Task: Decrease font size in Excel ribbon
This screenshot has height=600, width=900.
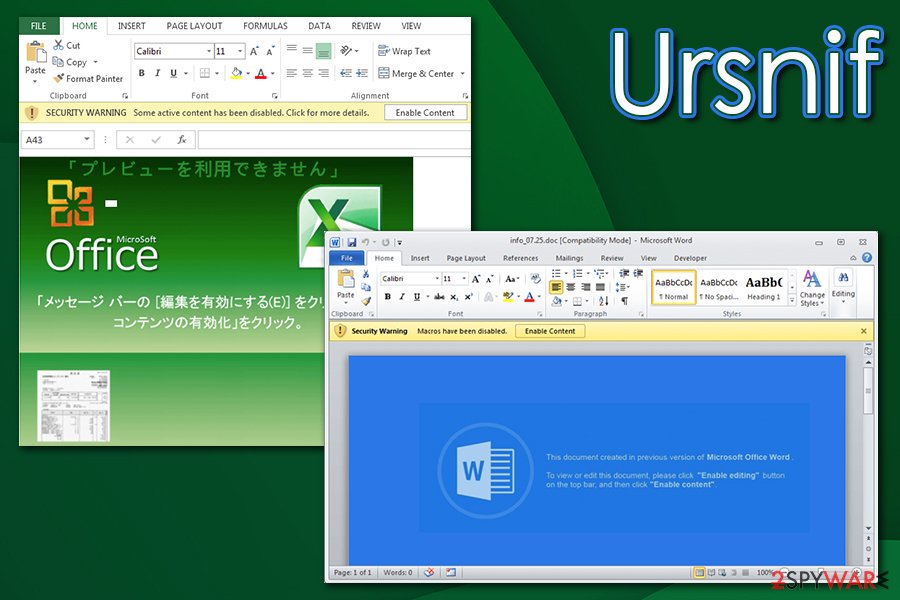Action: click(270, 51)
